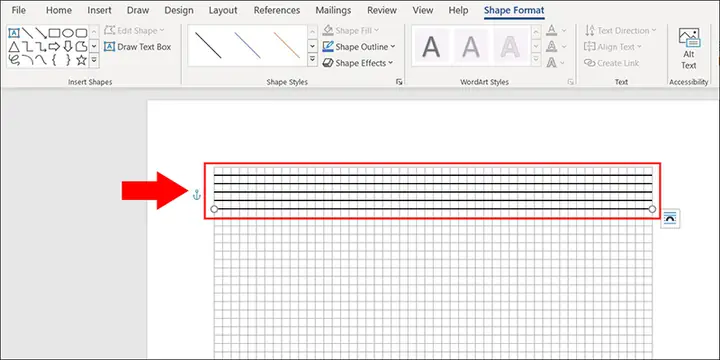Switch to the Draw tab

click(x=138, y=10)
